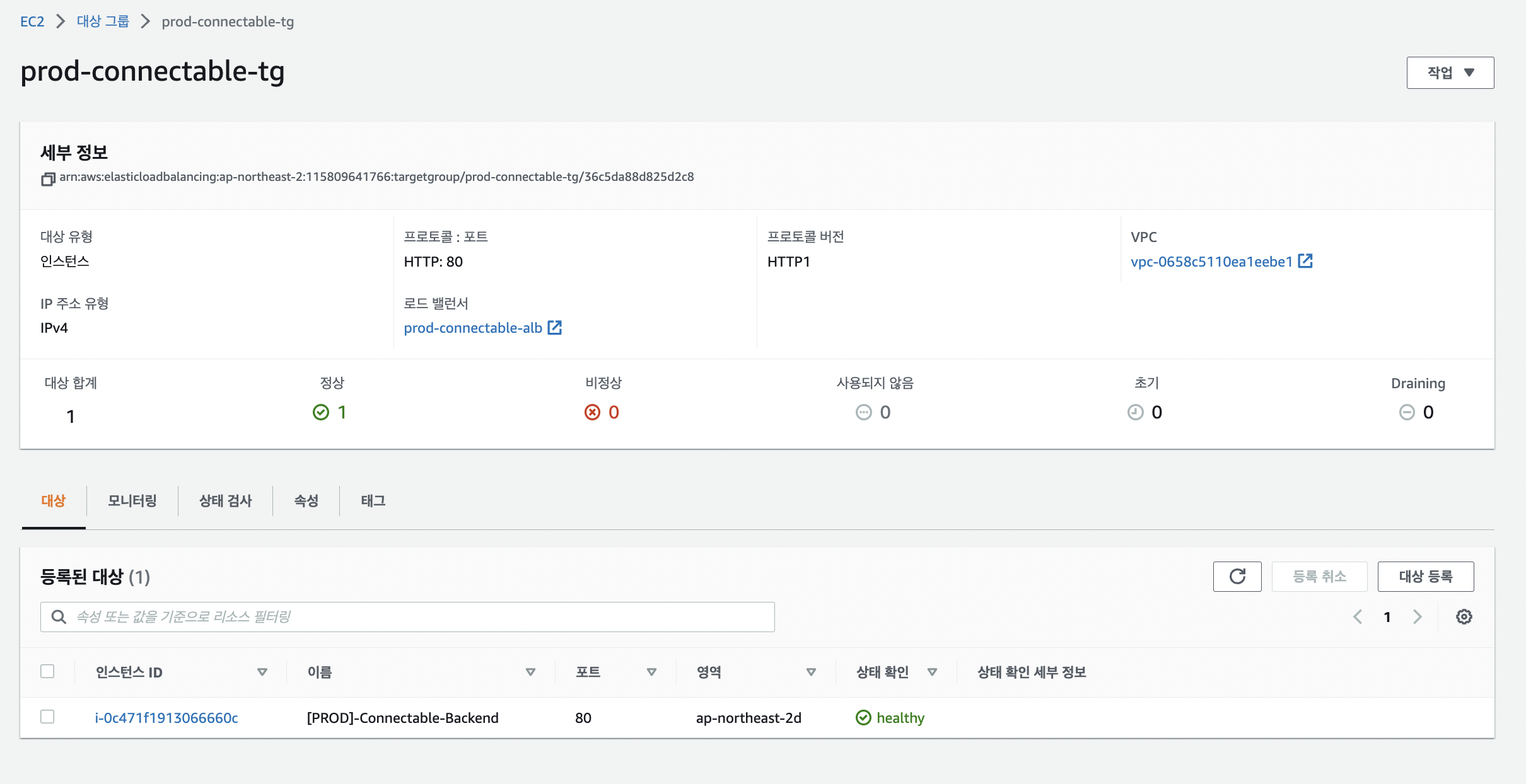Click the search magnifier icon
This screenshot has height=784, width=1526.
click(x=59, y=616)
